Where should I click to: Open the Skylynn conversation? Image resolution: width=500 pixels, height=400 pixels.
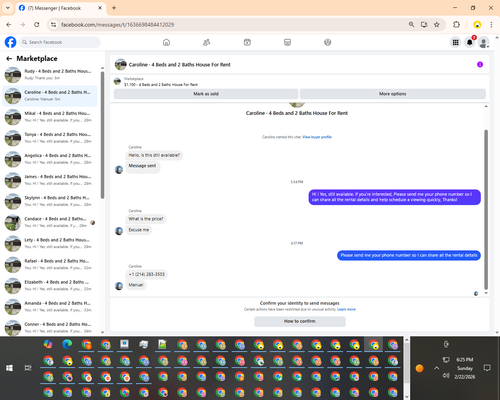(50, 201)
